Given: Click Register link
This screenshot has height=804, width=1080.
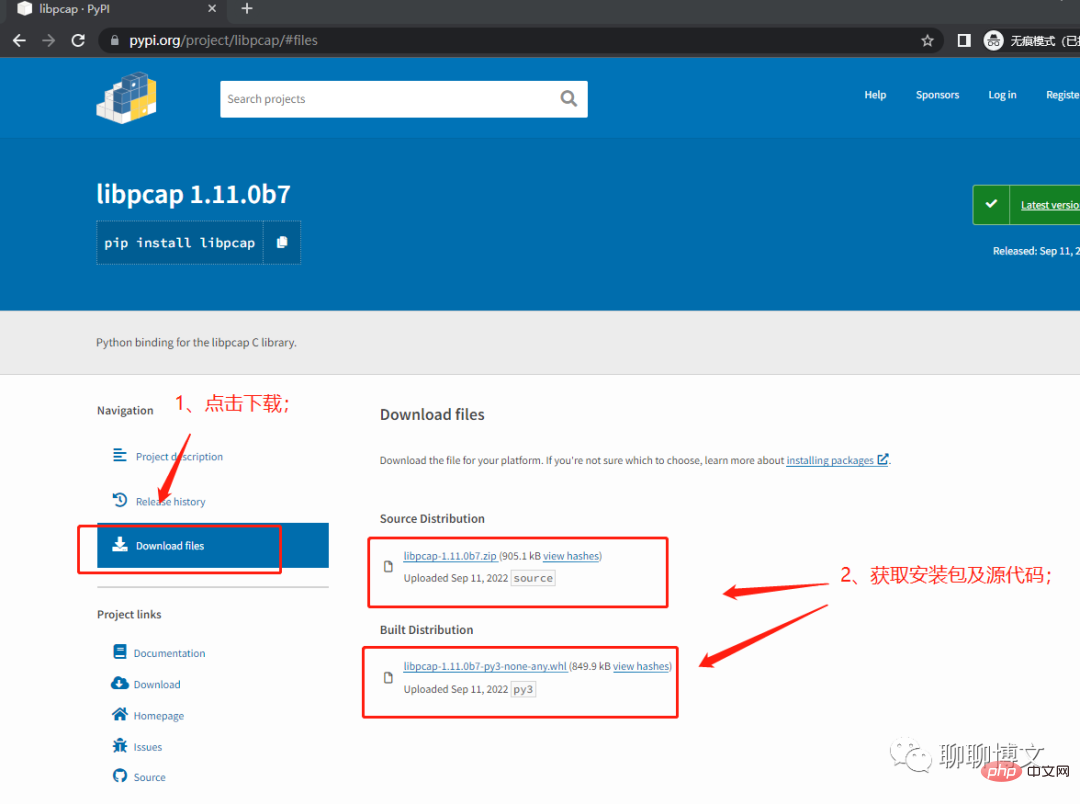Looking at the screenshot, I should [1062, 95].
